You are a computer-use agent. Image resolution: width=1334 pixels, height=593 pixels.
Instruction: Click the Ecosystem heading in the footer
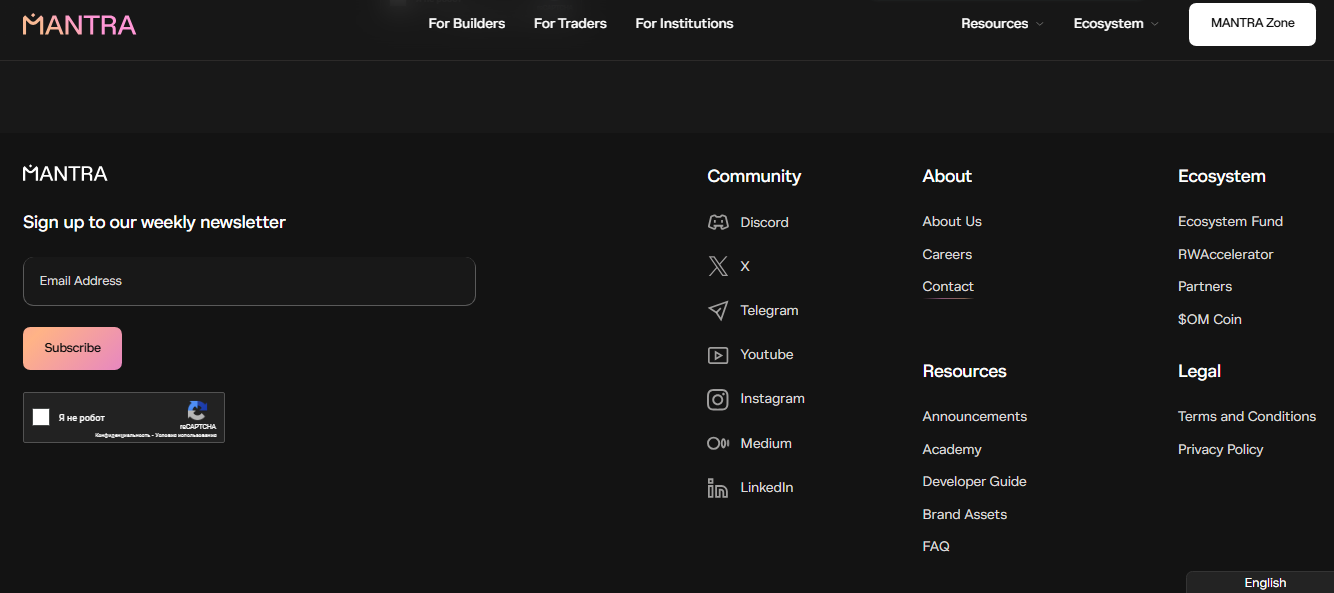point(1221,176)
